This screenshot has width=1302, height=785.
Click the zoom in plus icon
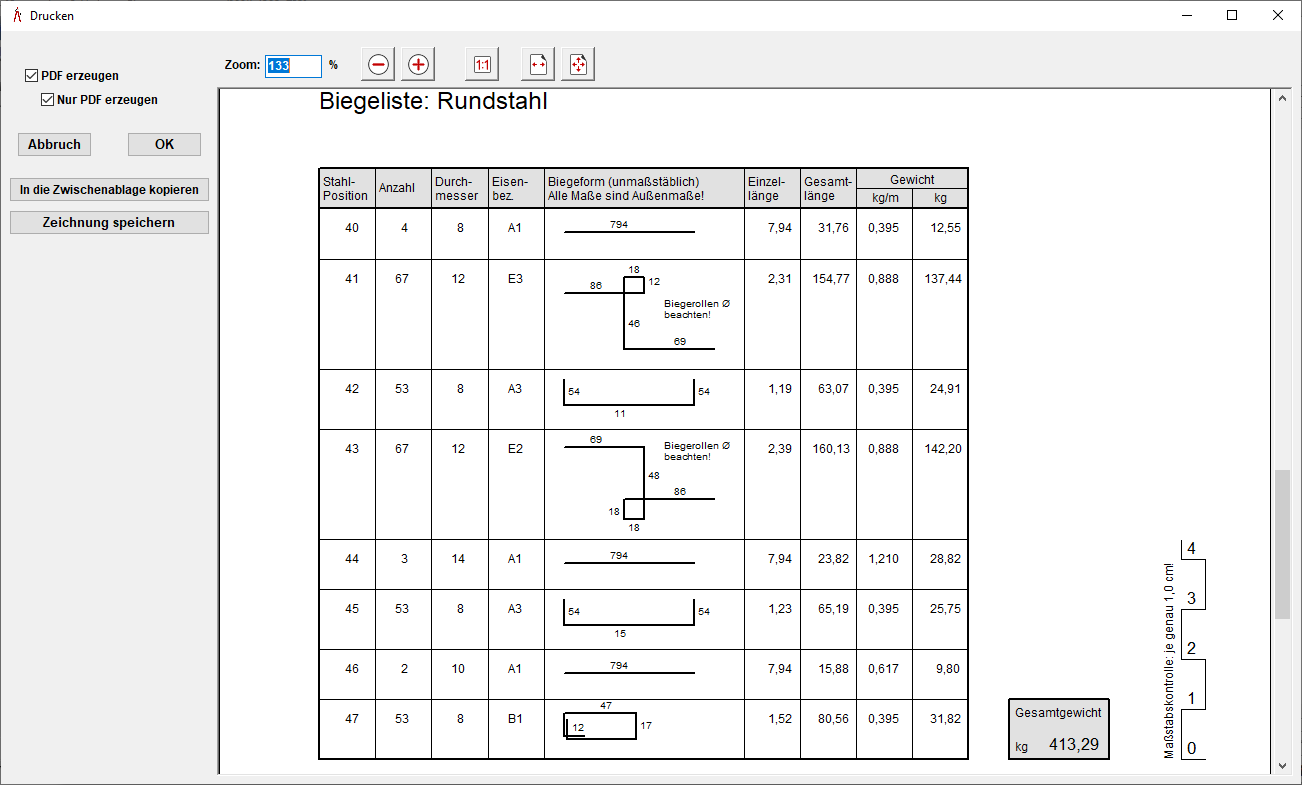(x=418, y=65)
